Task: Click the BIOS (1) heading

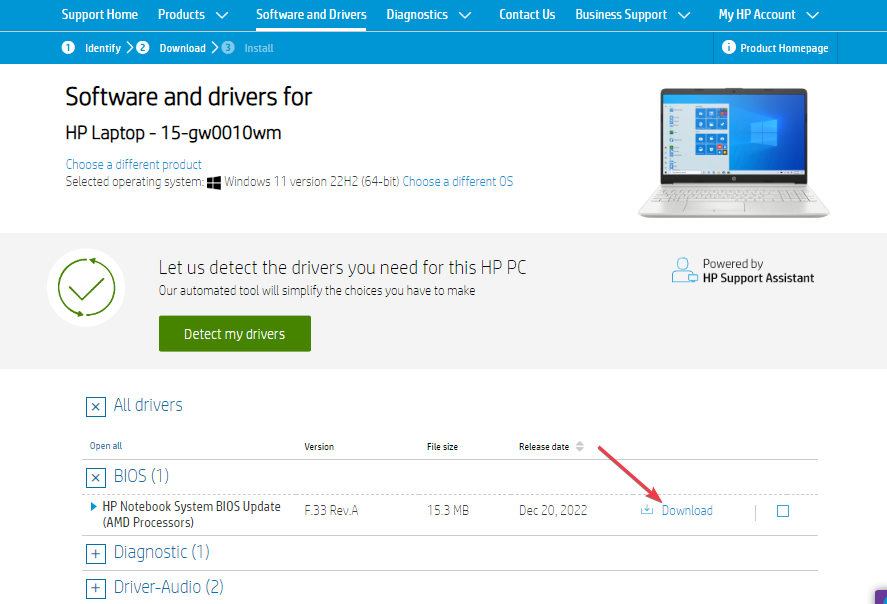Action: tap(141, 476)
